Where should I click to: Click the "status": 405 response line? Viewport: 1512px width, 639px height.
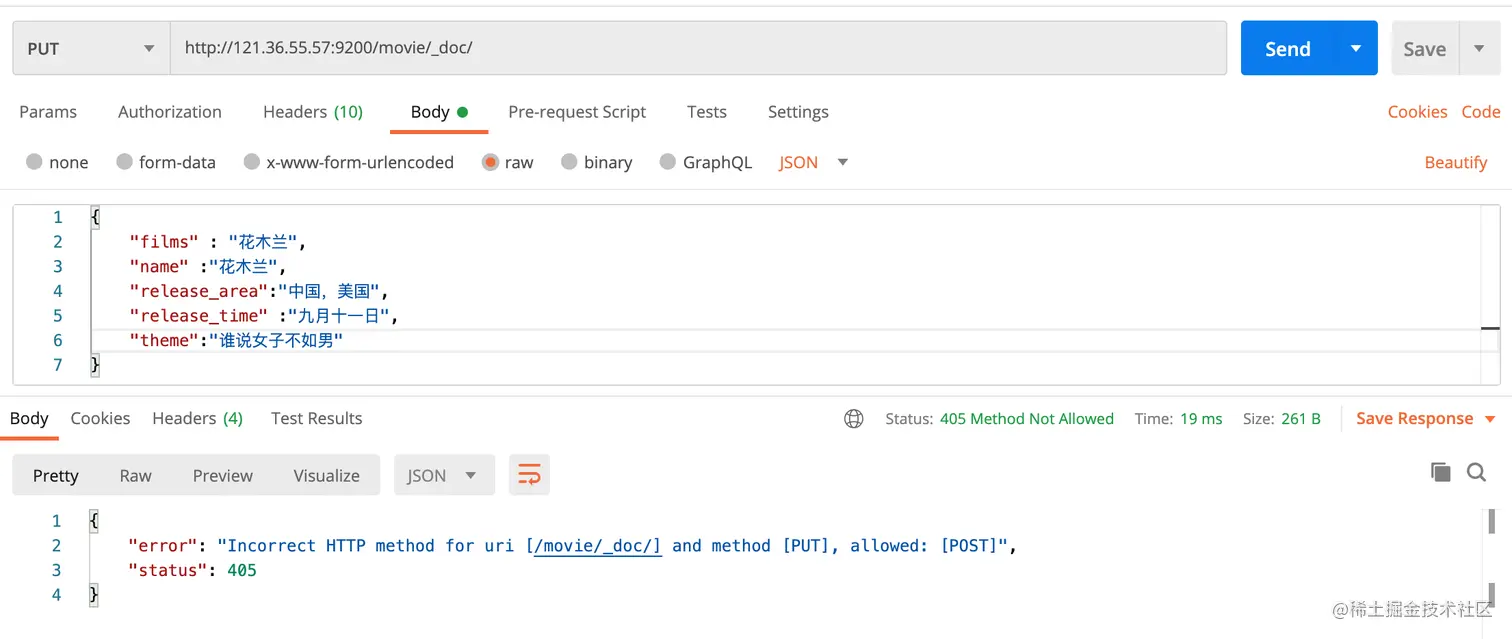(x=192, y=570)
